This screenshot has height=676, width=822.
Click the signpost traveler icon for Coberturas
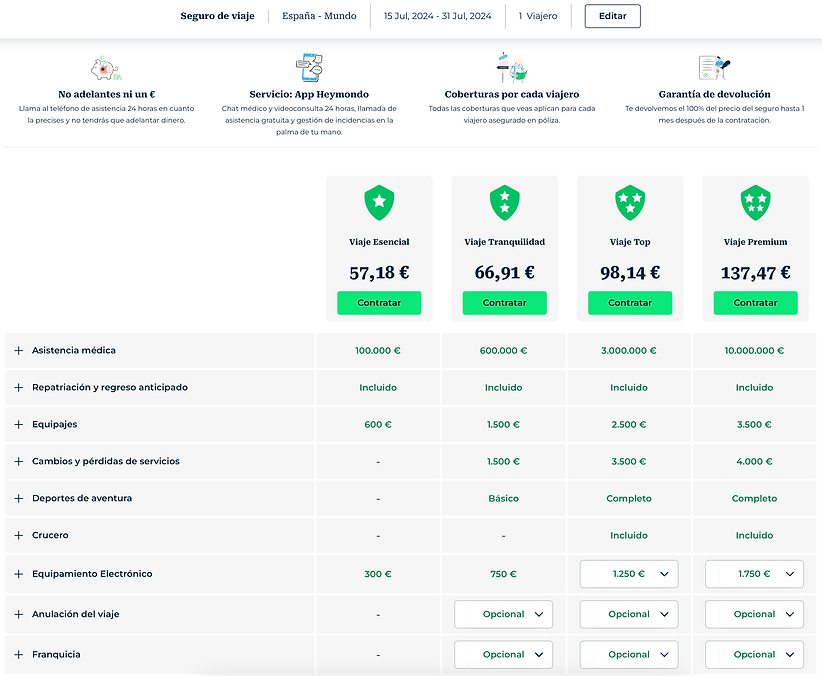[512, 68]
